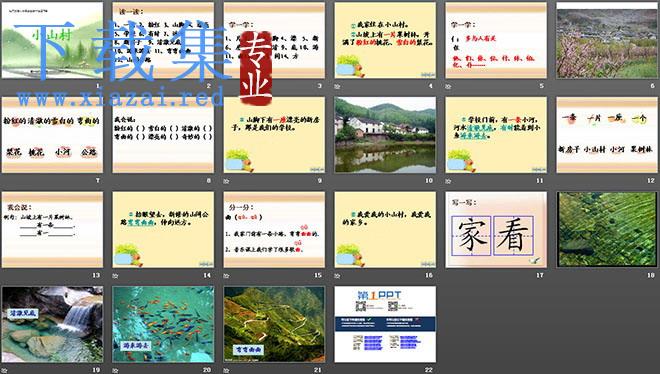Select the 小山村 title slide thumbnail
This screenshot has width=660, height=374.
(52, 40)
